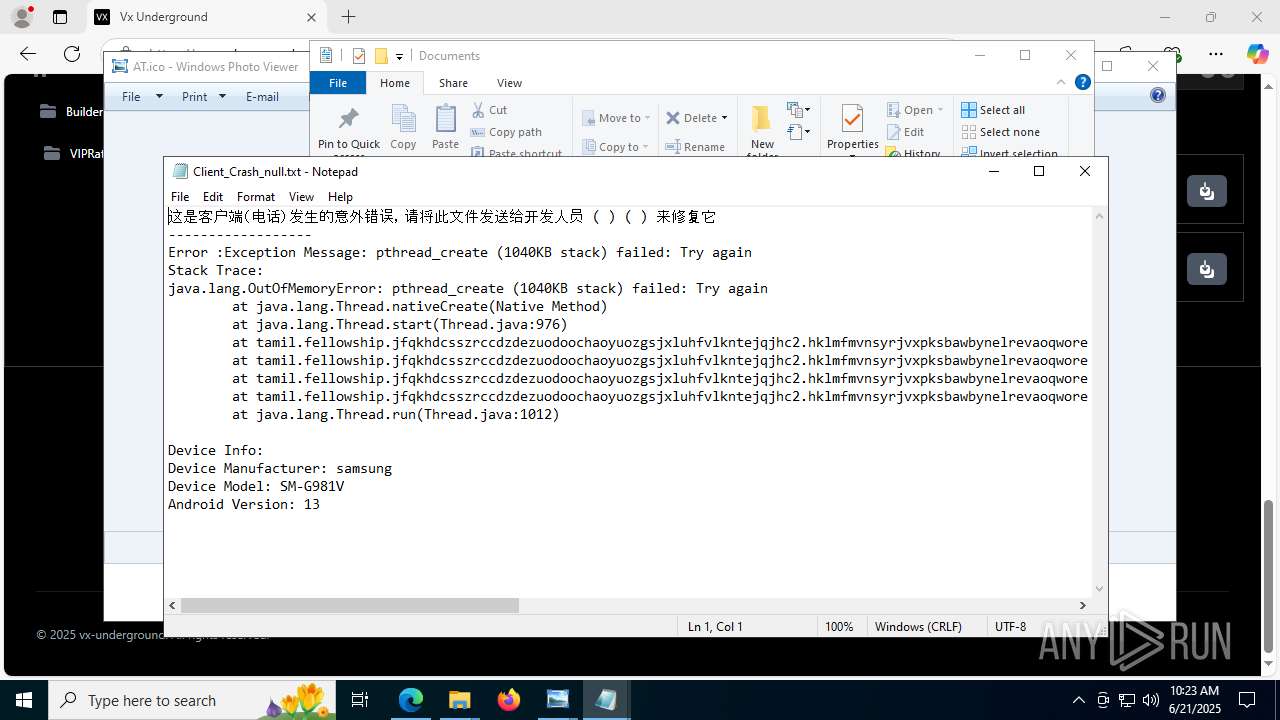Click the Paste icon in Explorer ribbon
Screen dimensions: 1280x720
point(445,119)
